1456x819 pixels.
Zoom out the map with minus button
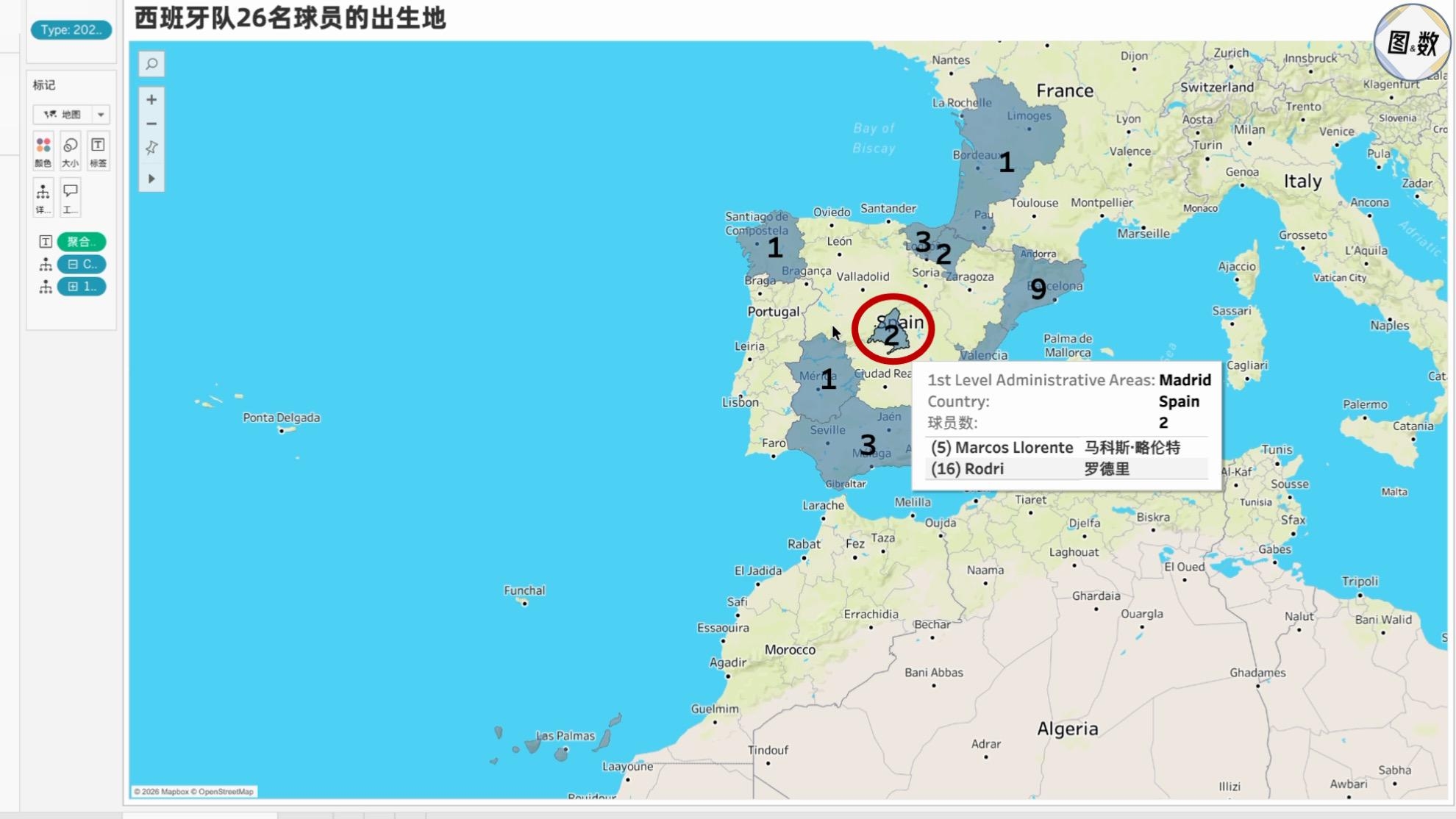click(151, 124)
